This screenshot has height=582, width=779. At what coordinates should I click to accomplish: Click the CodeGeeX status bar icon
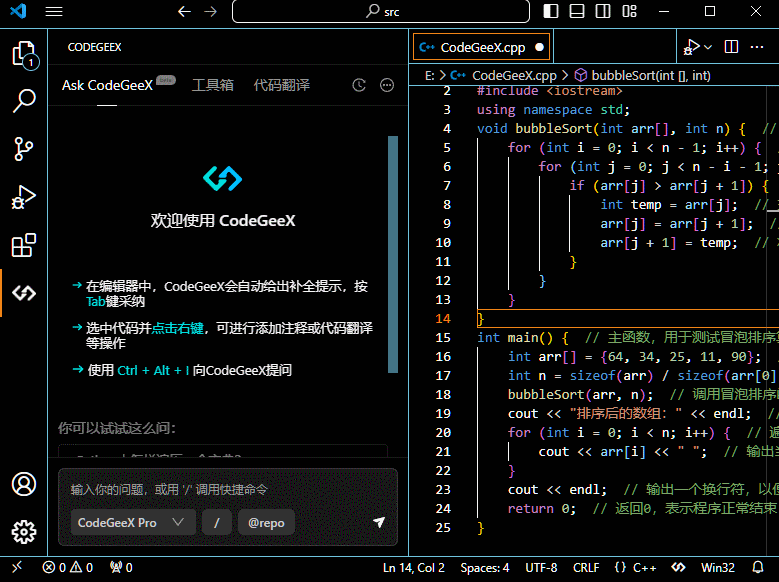pyautogui.click(x=678, y=567)
